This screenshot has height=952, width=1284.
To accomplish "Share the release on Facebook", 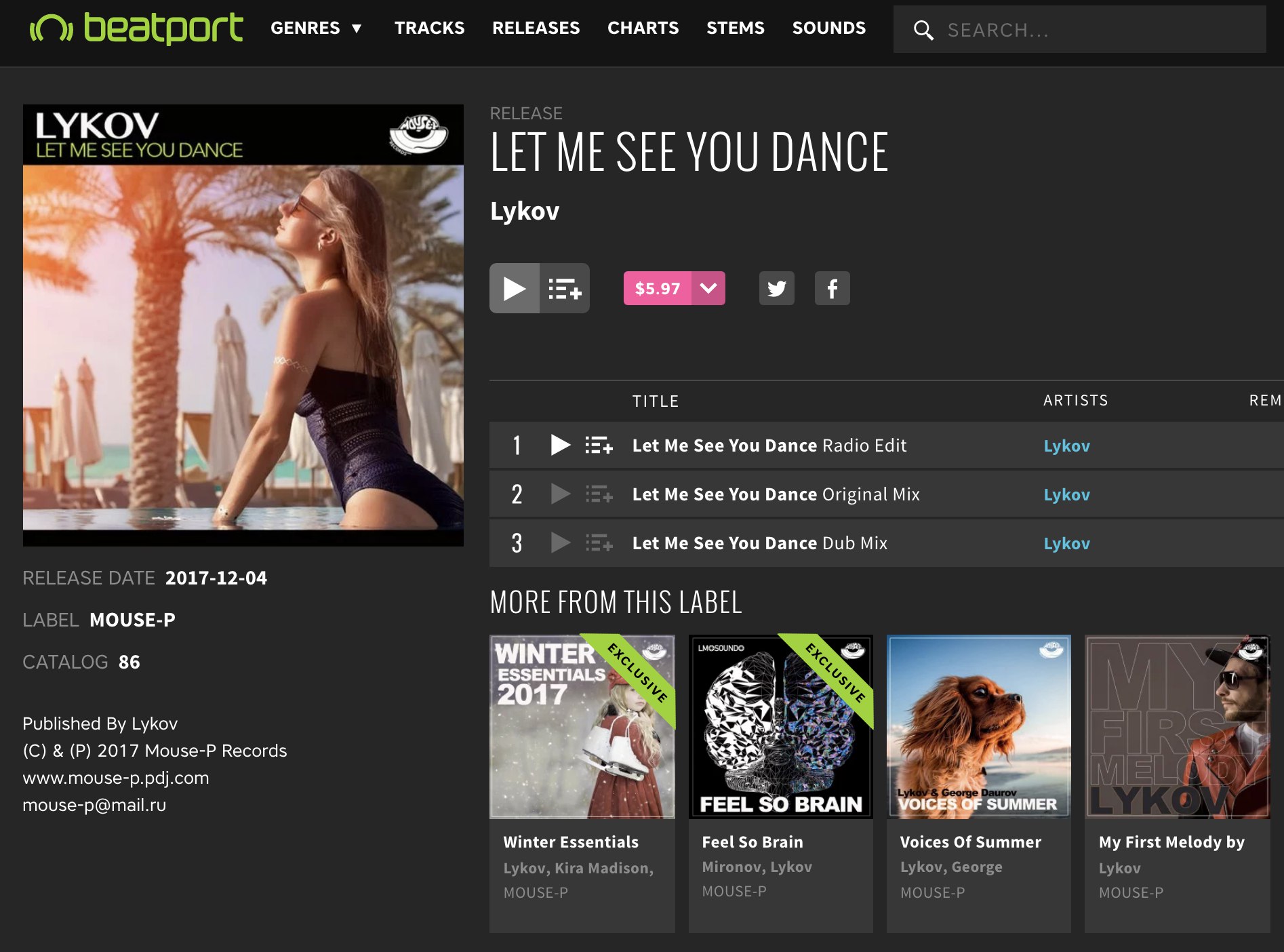I will [832, 288].
